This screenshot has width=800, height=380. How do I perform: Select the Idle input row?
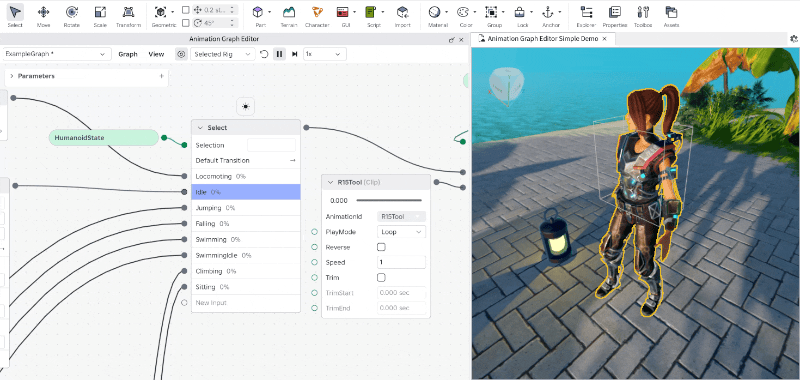246,192
